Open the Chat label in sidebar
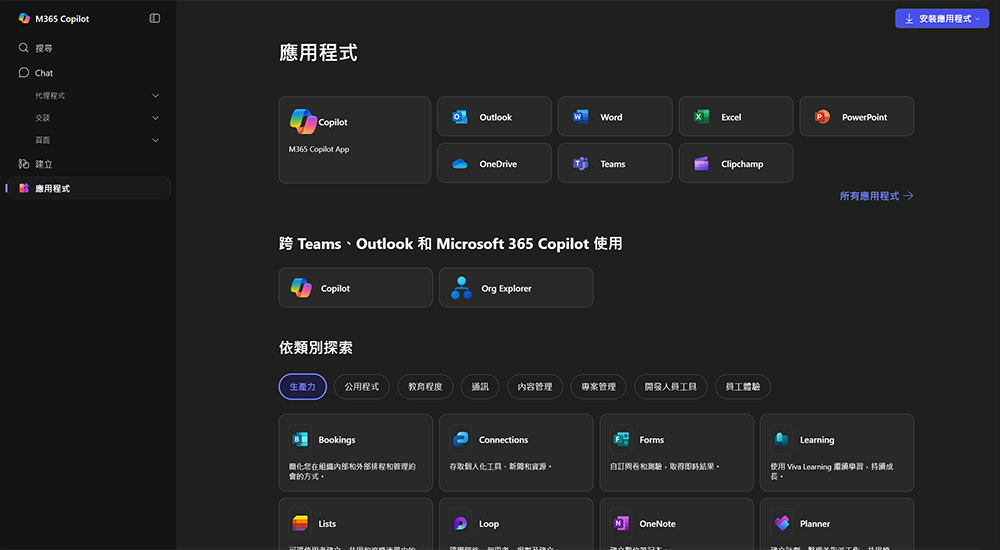The image size is (1000, 550). (44, 73)
